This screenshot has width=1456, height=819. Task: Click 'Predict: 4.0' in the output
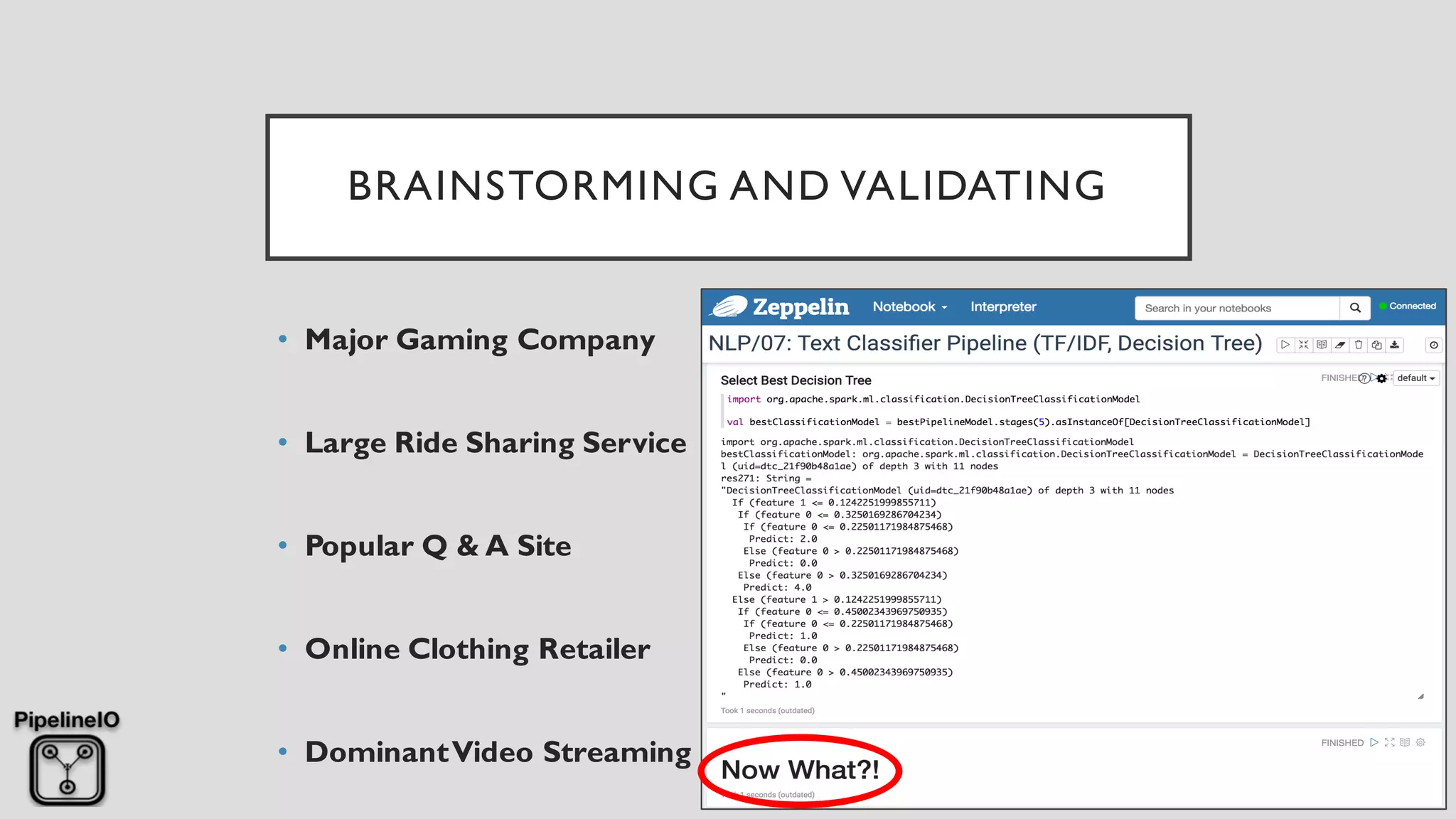click(x=777, y=587)
